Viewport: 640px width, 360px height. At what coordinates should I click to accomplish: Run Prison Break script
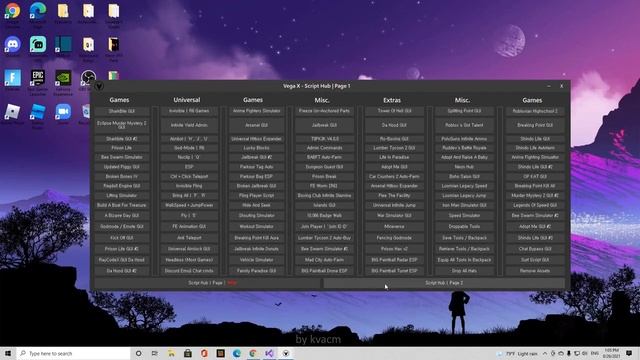[324, 177]
